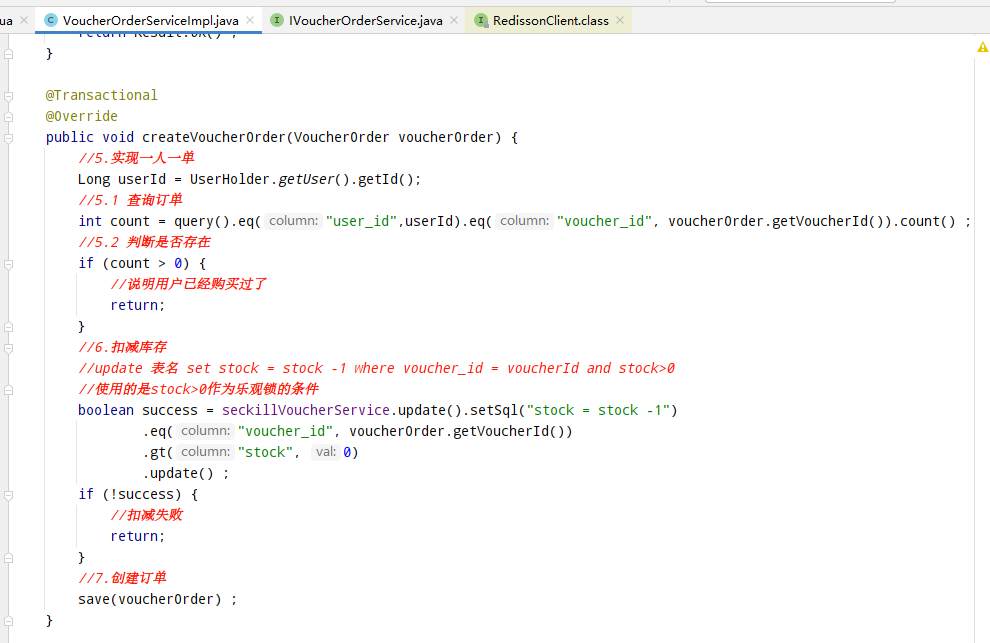Click fold end marker after count if-block
The image size is (990, 643).
[8, 327]
